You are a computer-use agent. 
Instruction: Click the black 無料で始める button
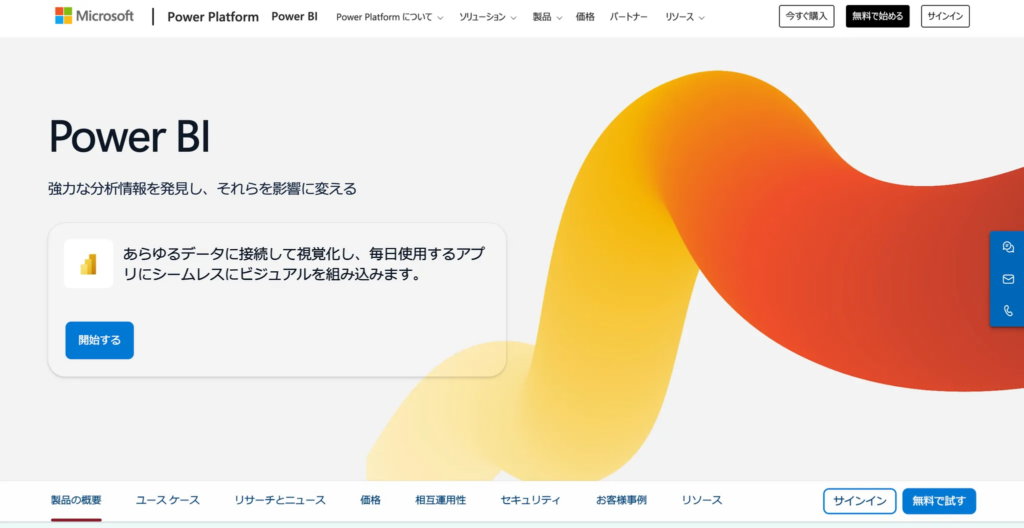point(878,16)
